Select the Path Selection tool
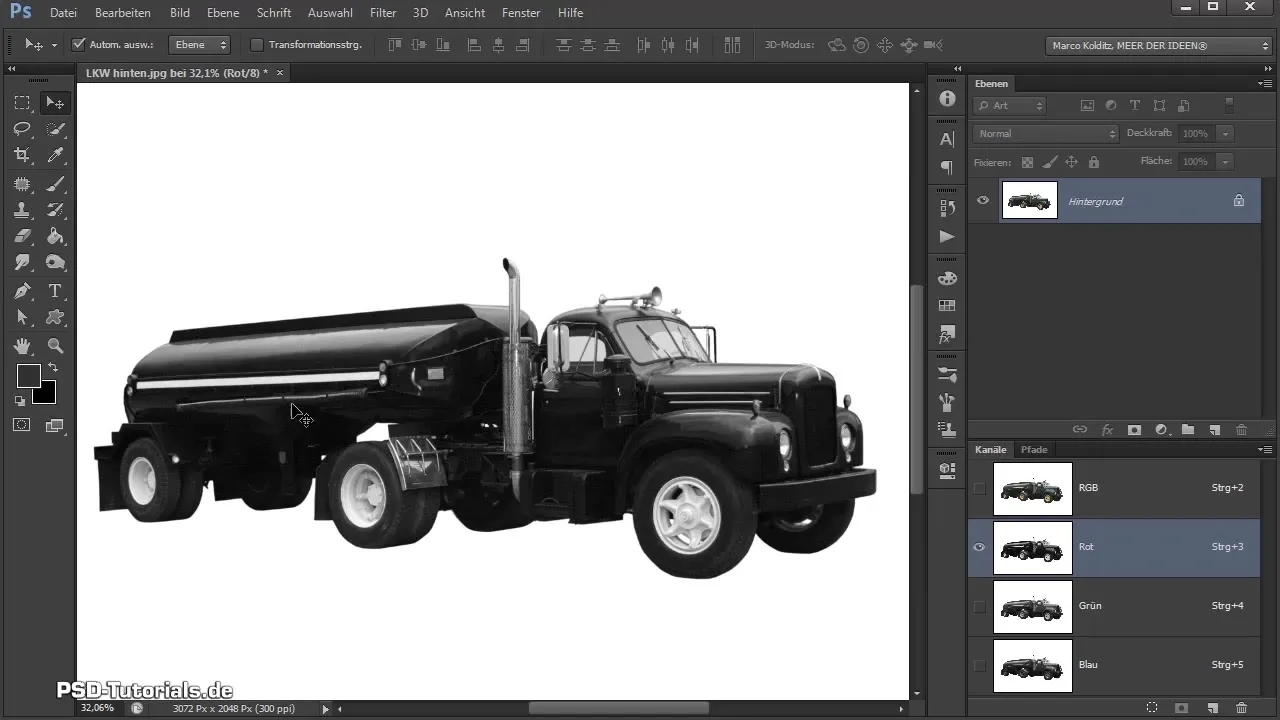 22,317
